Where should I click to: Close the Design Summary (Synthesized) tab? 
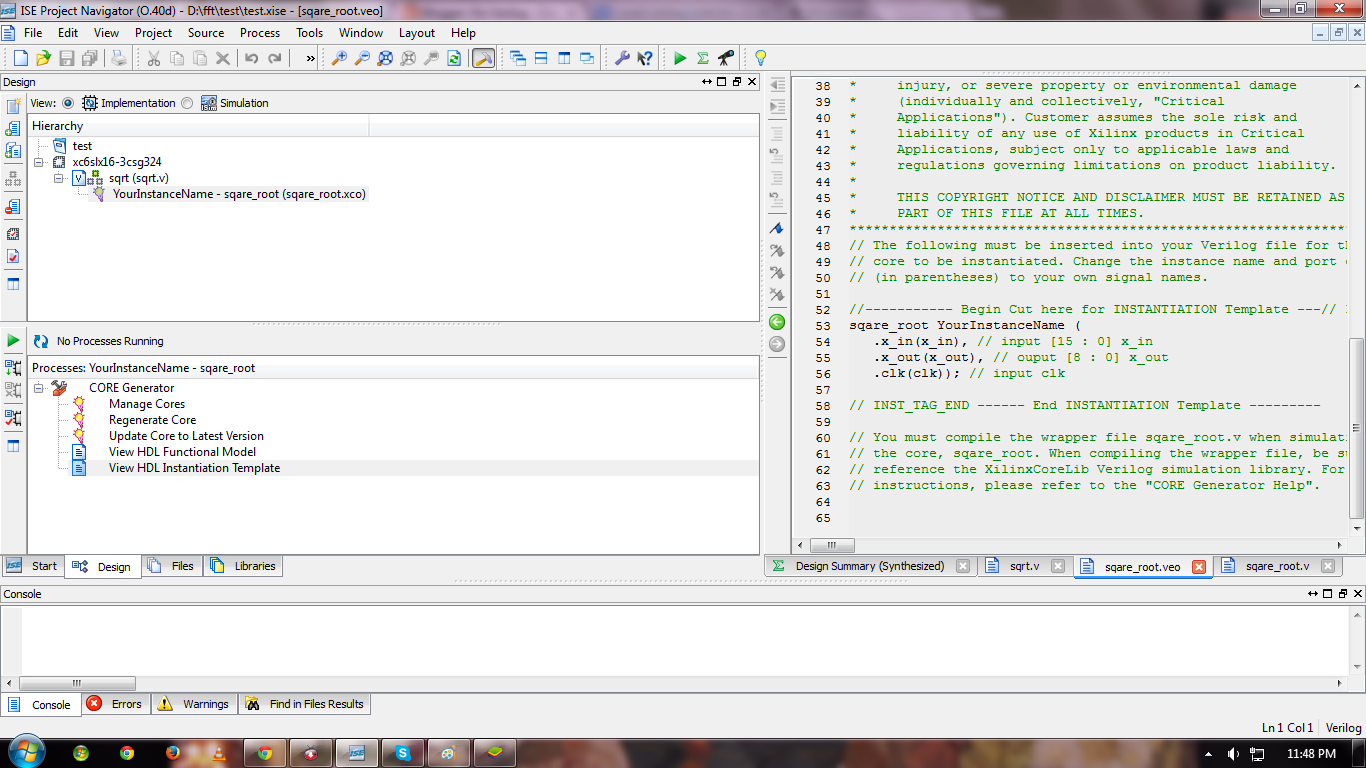(962, 566)
